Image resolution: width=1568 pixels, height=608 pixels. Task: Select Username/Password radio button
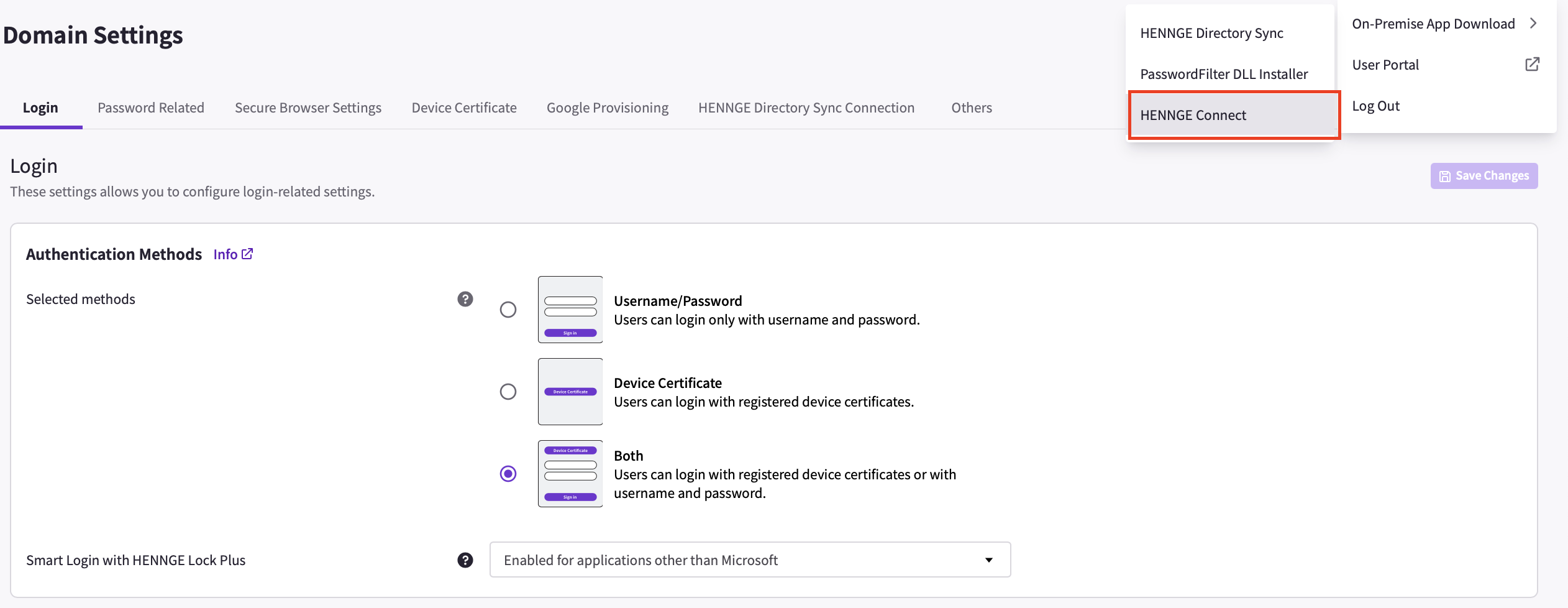(x=508, y=310)
